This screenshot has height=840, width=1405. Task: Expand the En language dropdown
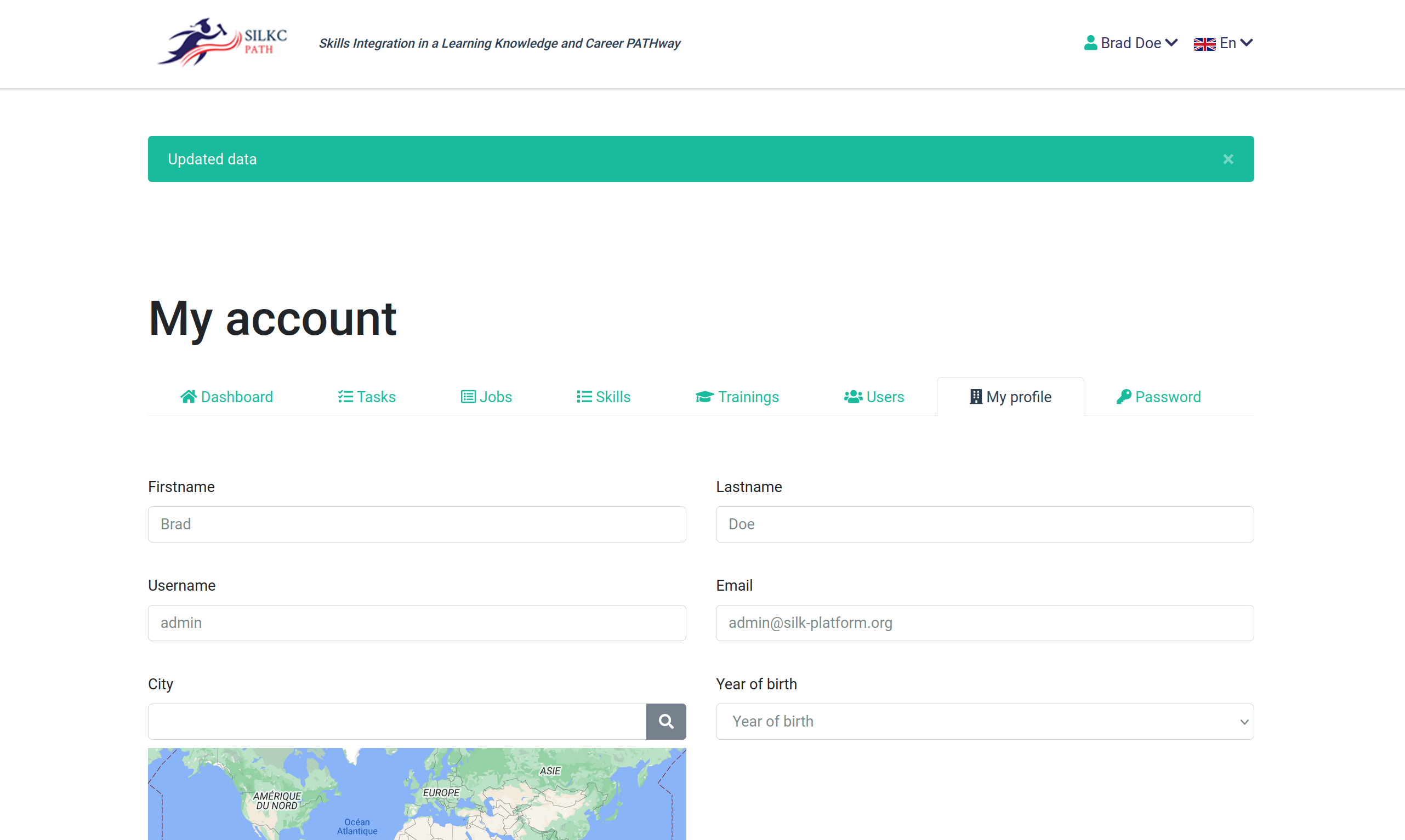click(x=1230, y=42)
